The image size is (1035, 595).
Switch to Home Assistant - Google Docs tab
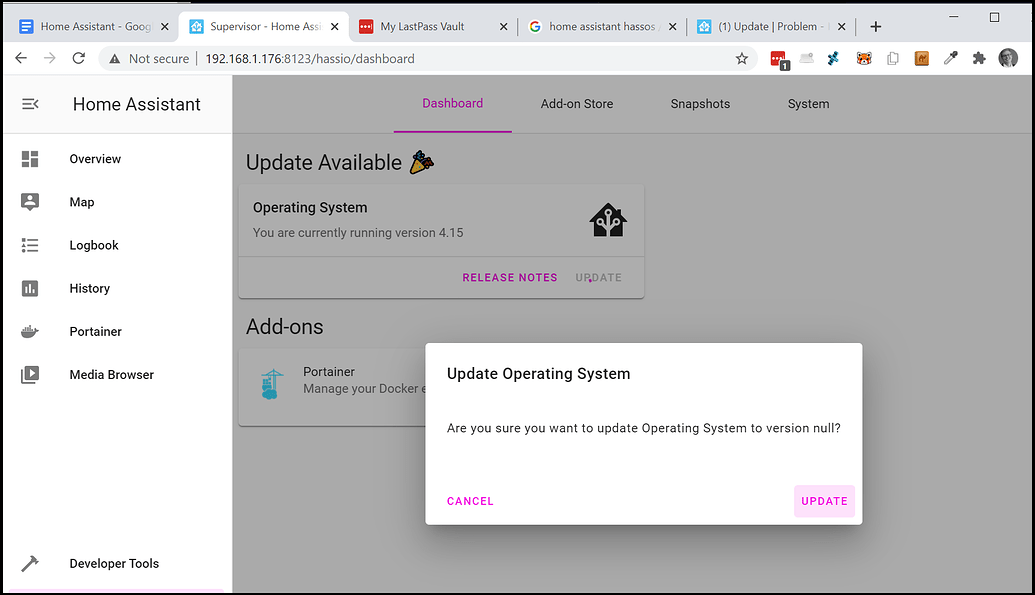tap(94, 26)
